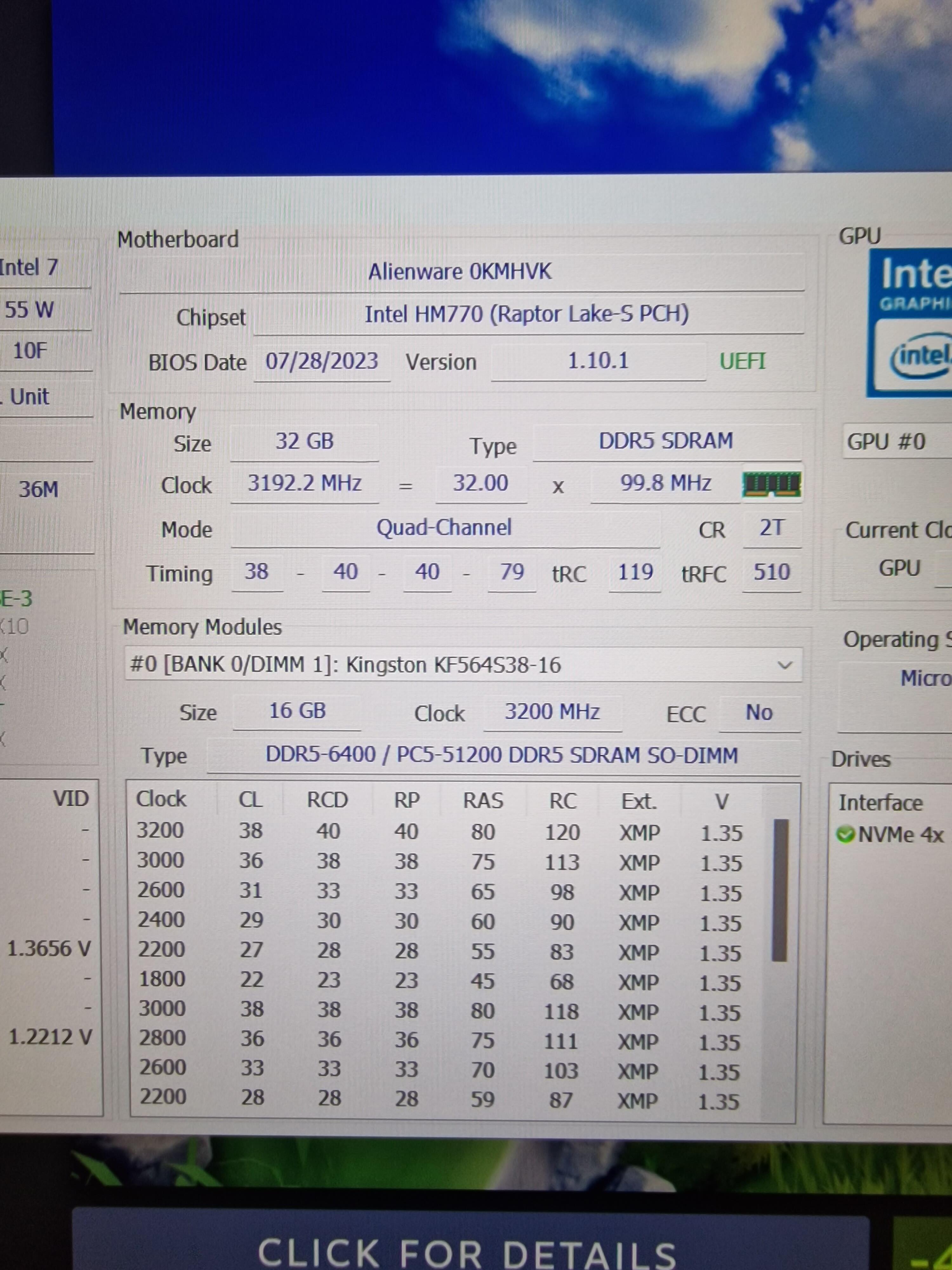Click module size 16 GB

(297, 711)
